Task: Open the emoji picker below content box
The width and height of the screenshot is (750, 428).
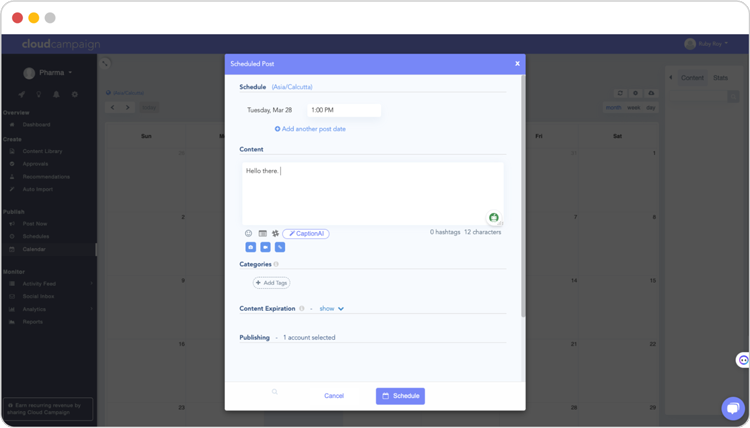Action: click(x=249, y=233)
